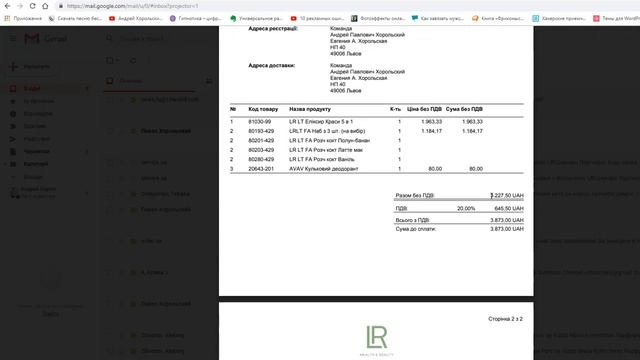Image resolution: width=640 pixels, height=360 pixels.
Task: Open the Приложения apps bookmark
Action: 23,18
